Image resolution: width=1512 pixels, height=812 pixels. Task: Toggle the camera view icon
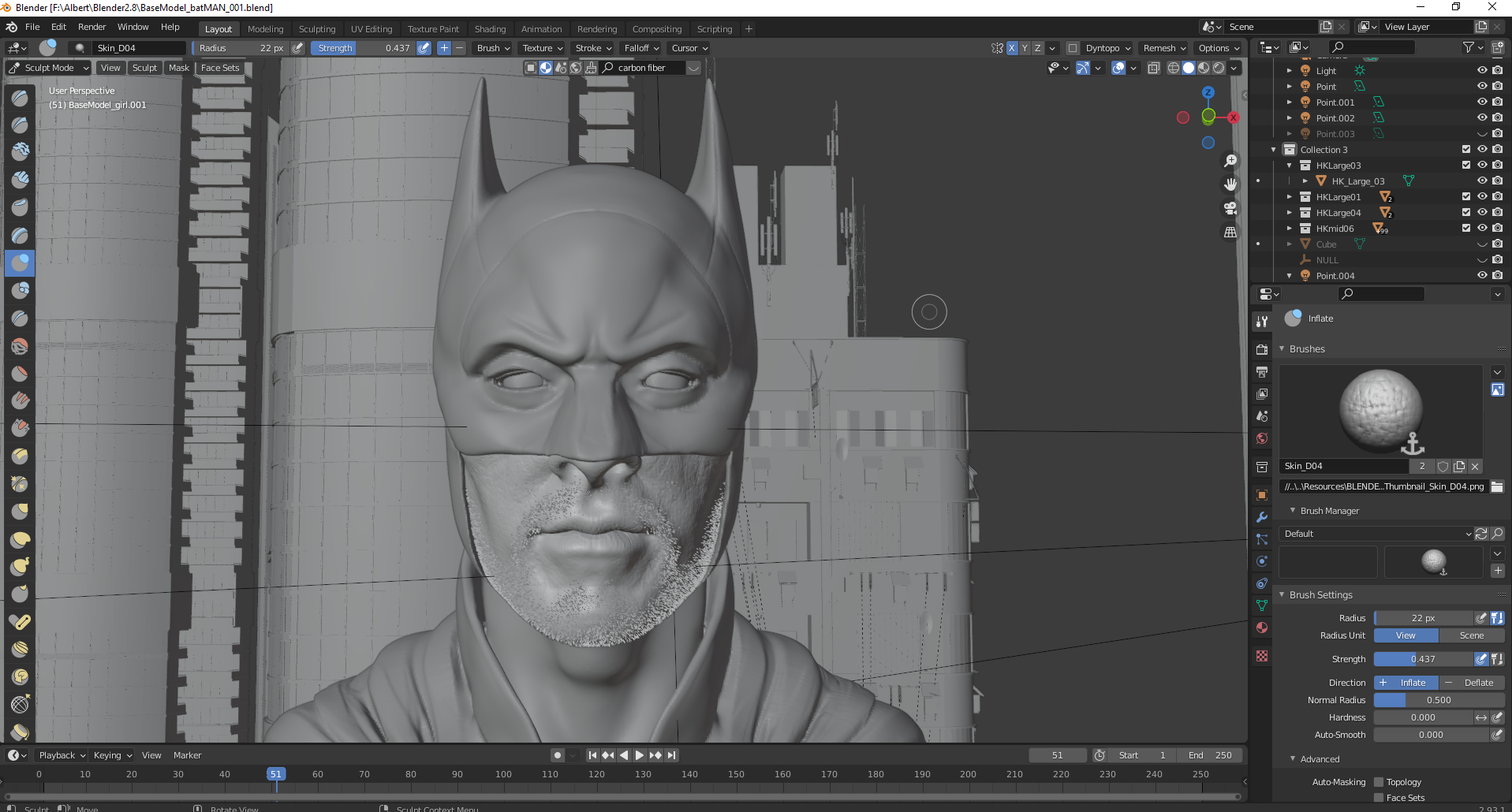1230,208
